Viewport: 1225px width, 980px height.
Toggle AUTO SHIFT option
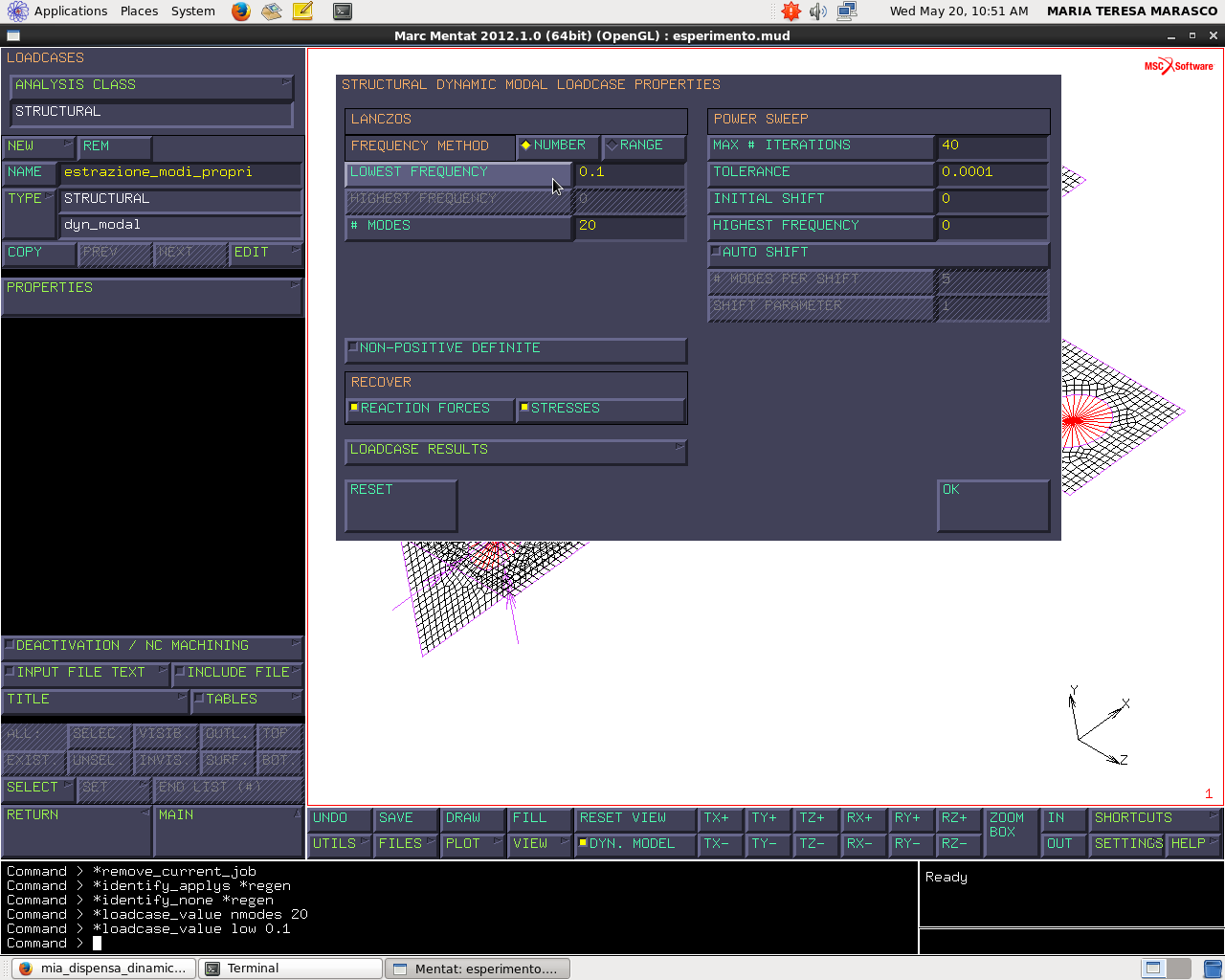point(878,254)
